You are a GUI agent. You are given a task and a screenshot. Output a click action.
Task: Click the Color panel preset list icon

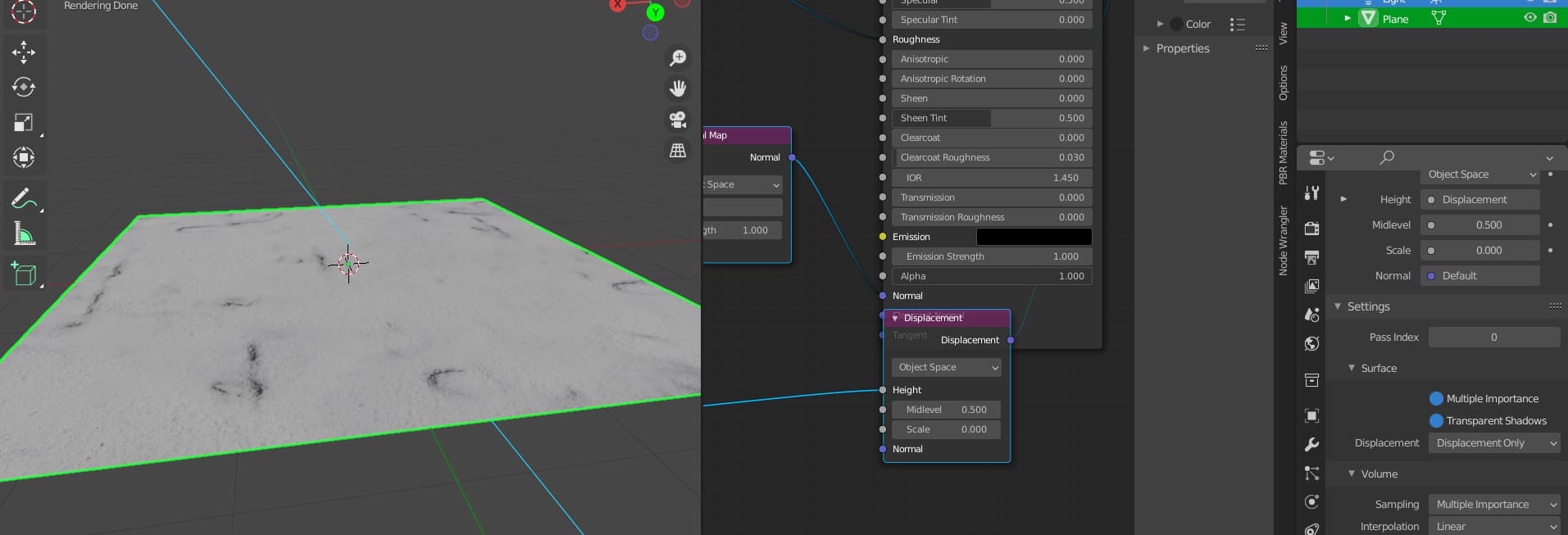(1238, 25)
